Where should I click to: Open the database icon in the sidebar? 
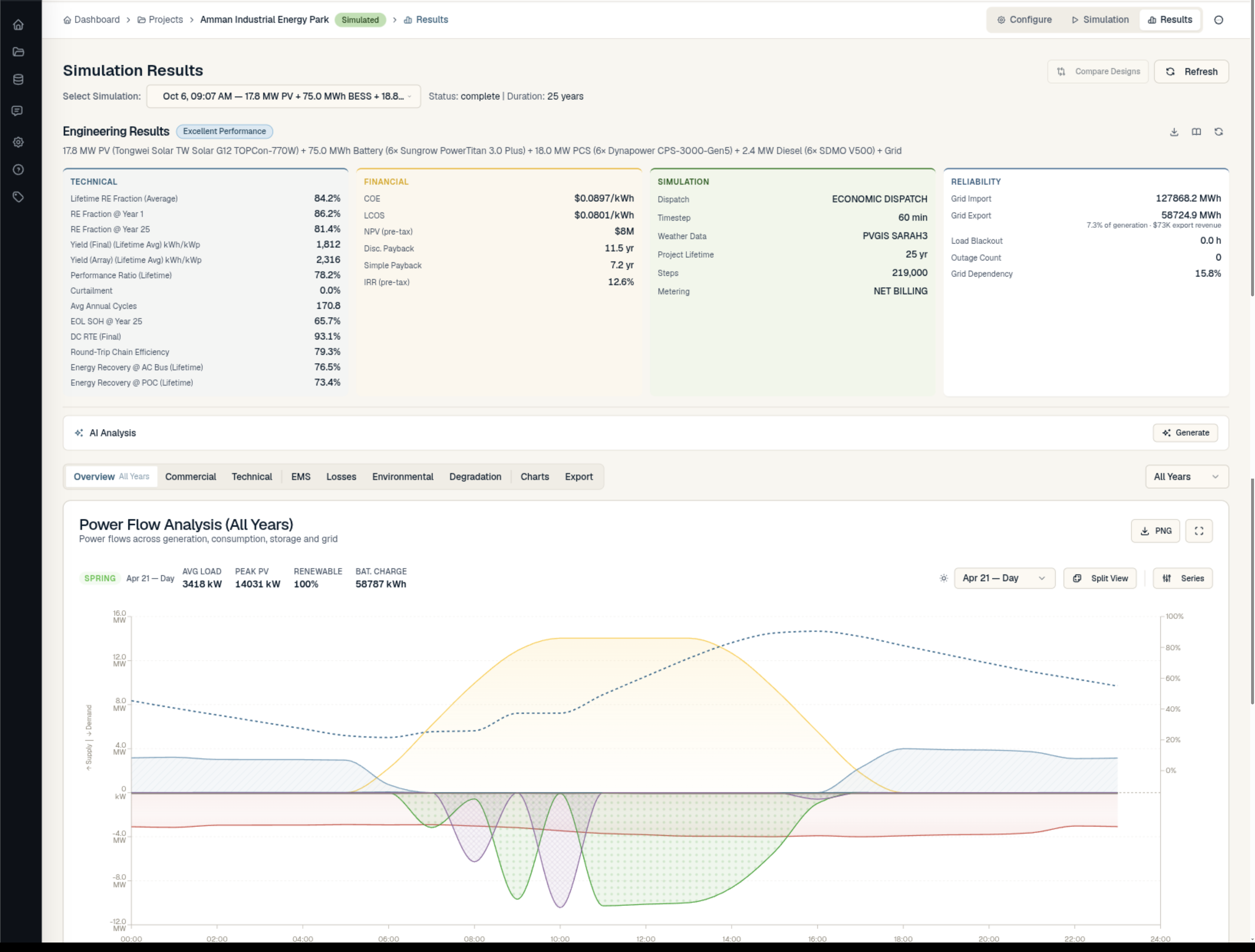18,79
